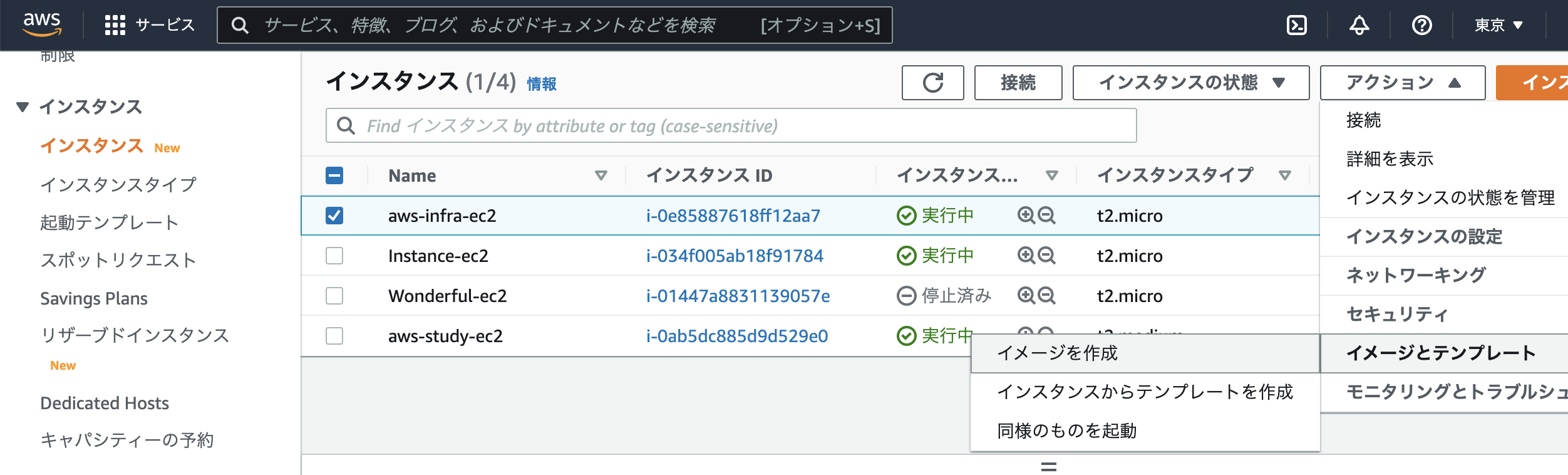Choose インスタンスからテンプレートを作成
The image size is (1568, 475).
pos(1145,392)
